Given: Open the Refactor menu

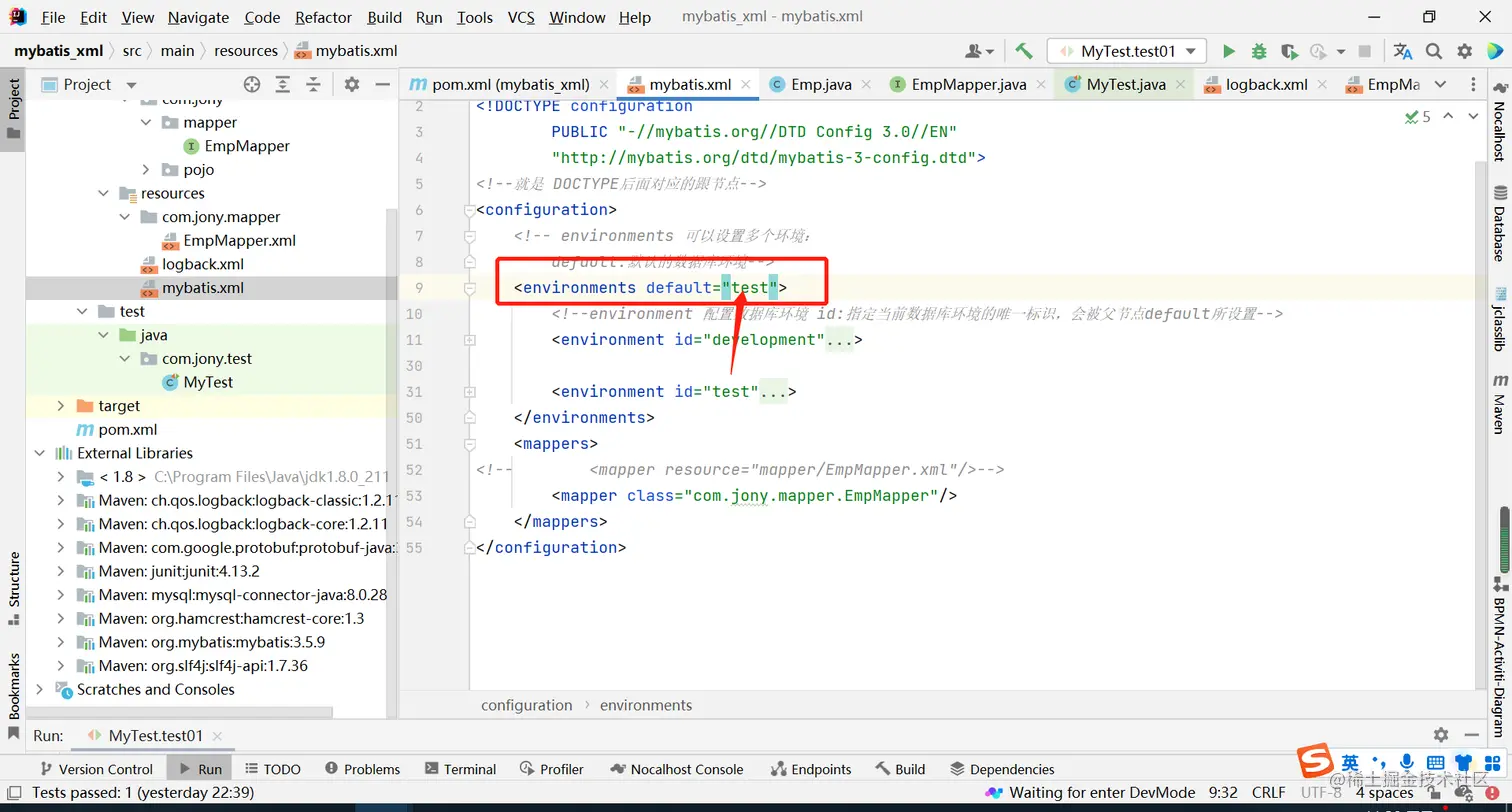Looking at the screenshot, I should pos(323,17).
